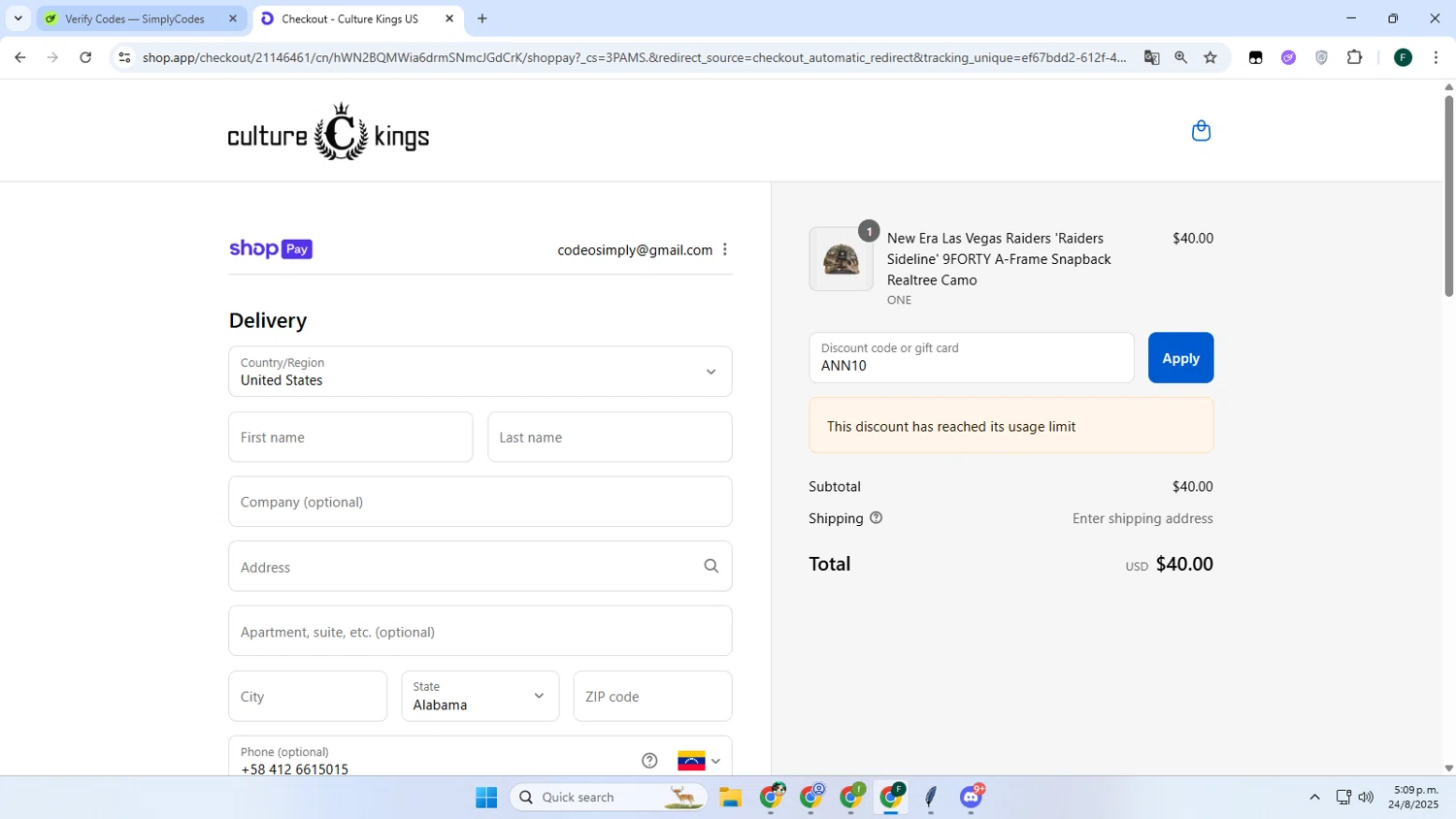Click the product title New Era Las Vegas Raiders
1456x819 pixels.
coord(999,259)
